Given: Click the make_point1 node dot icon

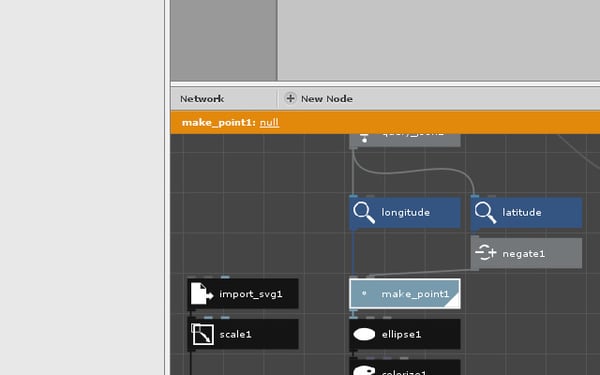Looking at the screenshot, I should (364, 293).
